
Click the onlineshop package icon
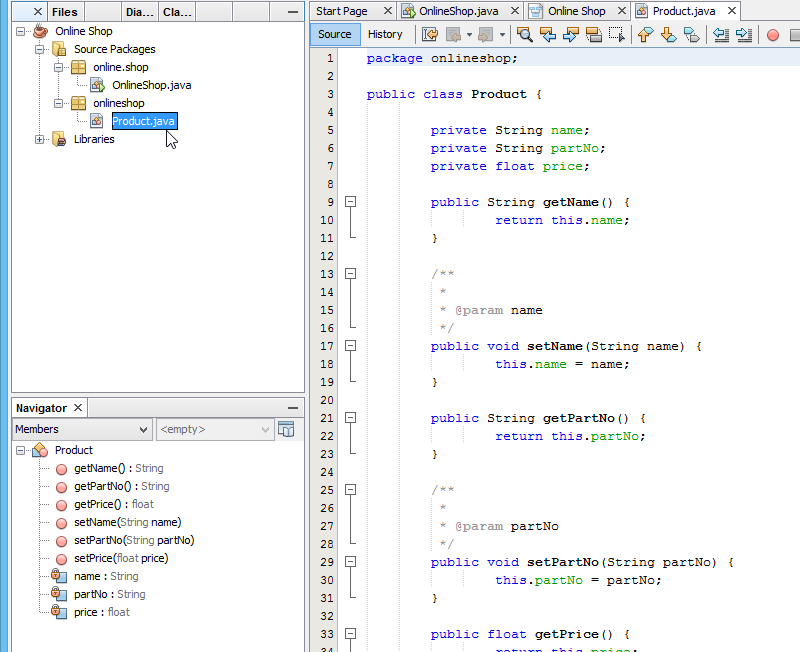(x=78, y=103)
